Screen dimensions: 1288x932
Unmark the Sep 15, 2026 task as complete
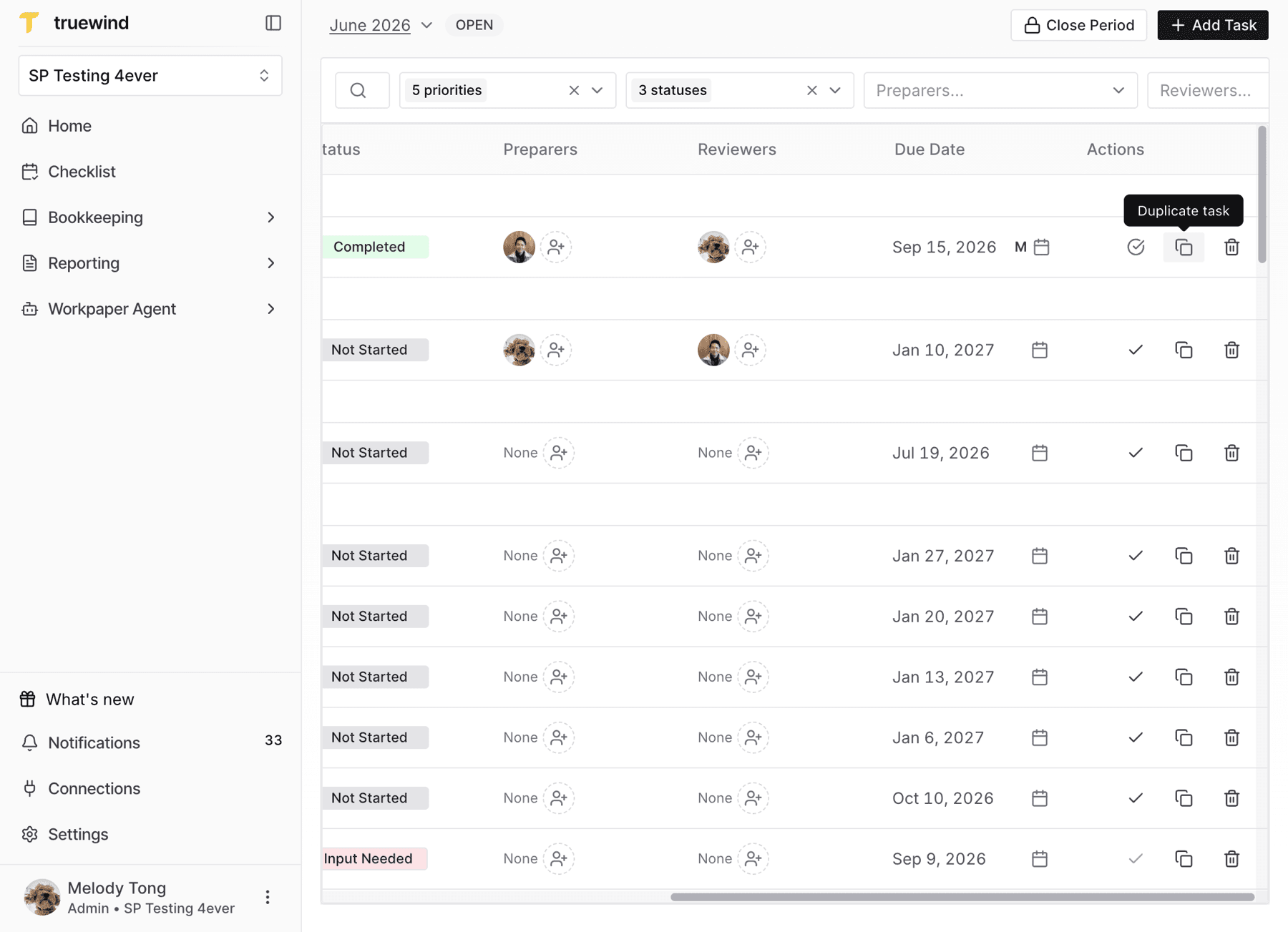click(1136, 247)
